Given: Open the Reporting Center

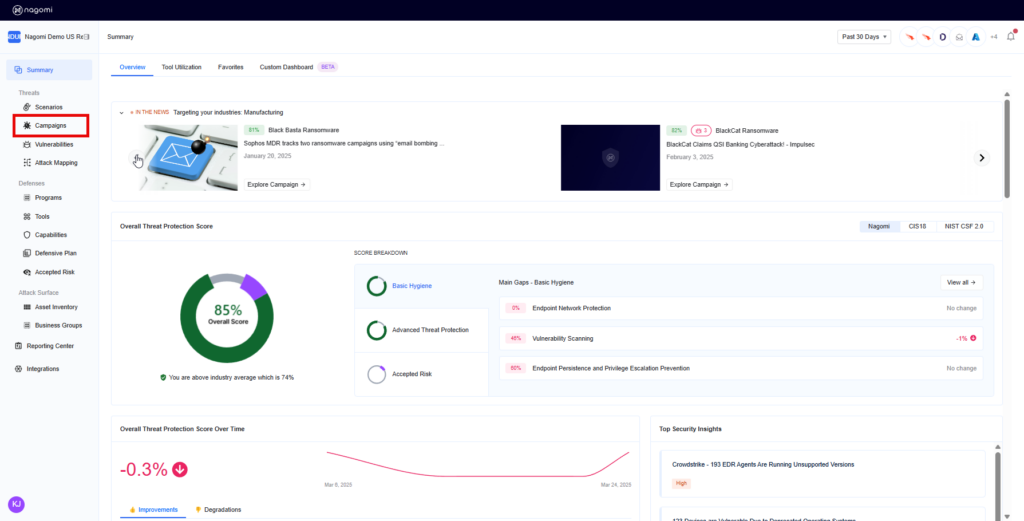Looking at the screenshot, I should coord(50,346).
